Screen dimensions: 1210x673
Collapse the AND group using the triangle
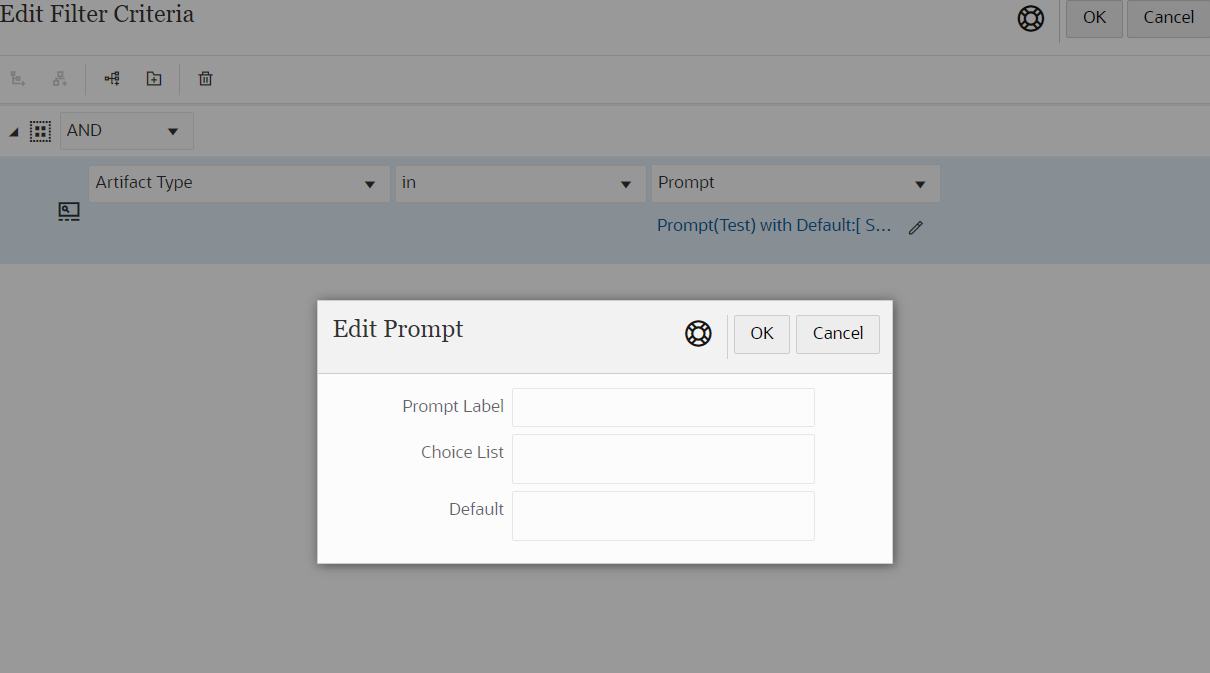[13, 131]
